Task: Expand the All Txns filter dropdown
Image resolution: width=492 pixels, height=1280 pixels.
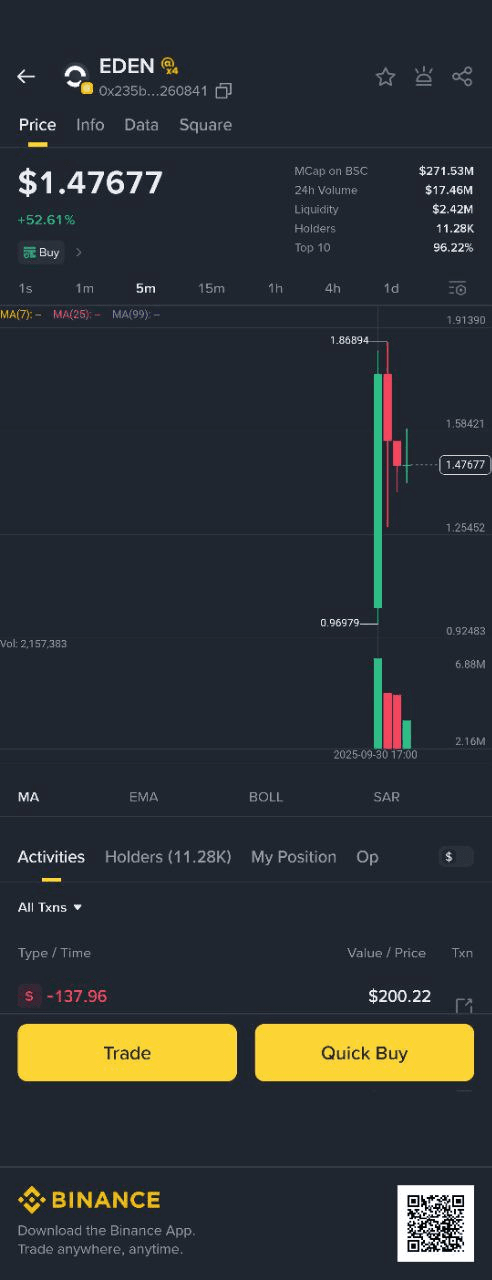Action: (50, 907)
